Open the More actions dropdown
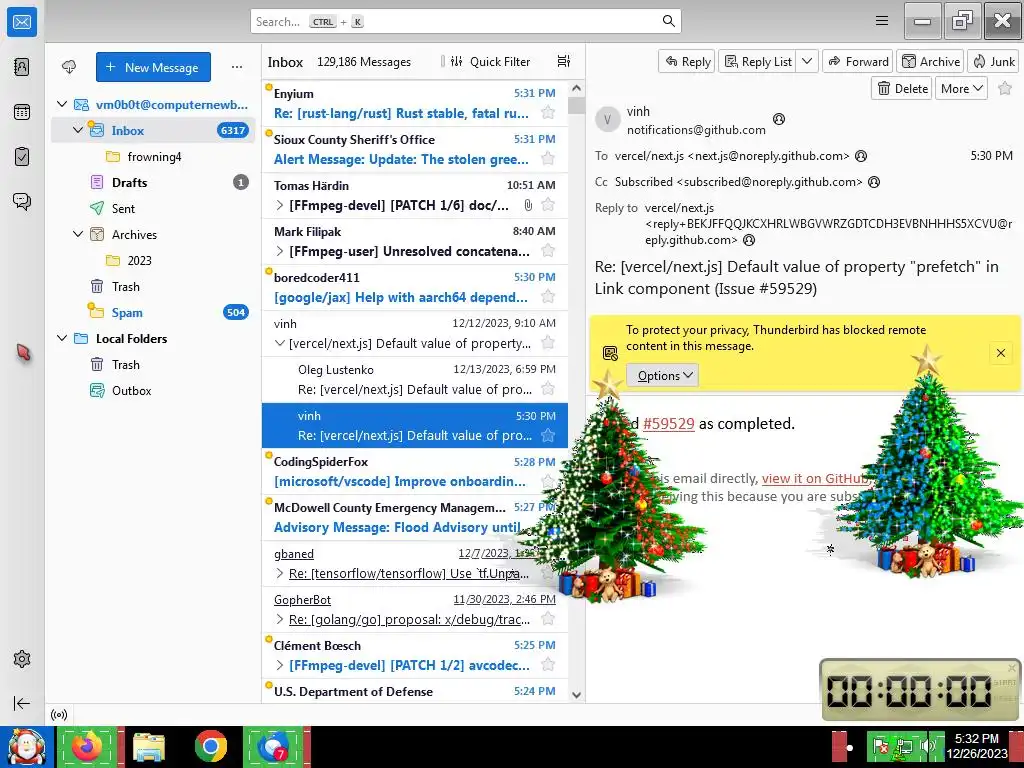The image size is (1024, 768). tap(961, 88)
